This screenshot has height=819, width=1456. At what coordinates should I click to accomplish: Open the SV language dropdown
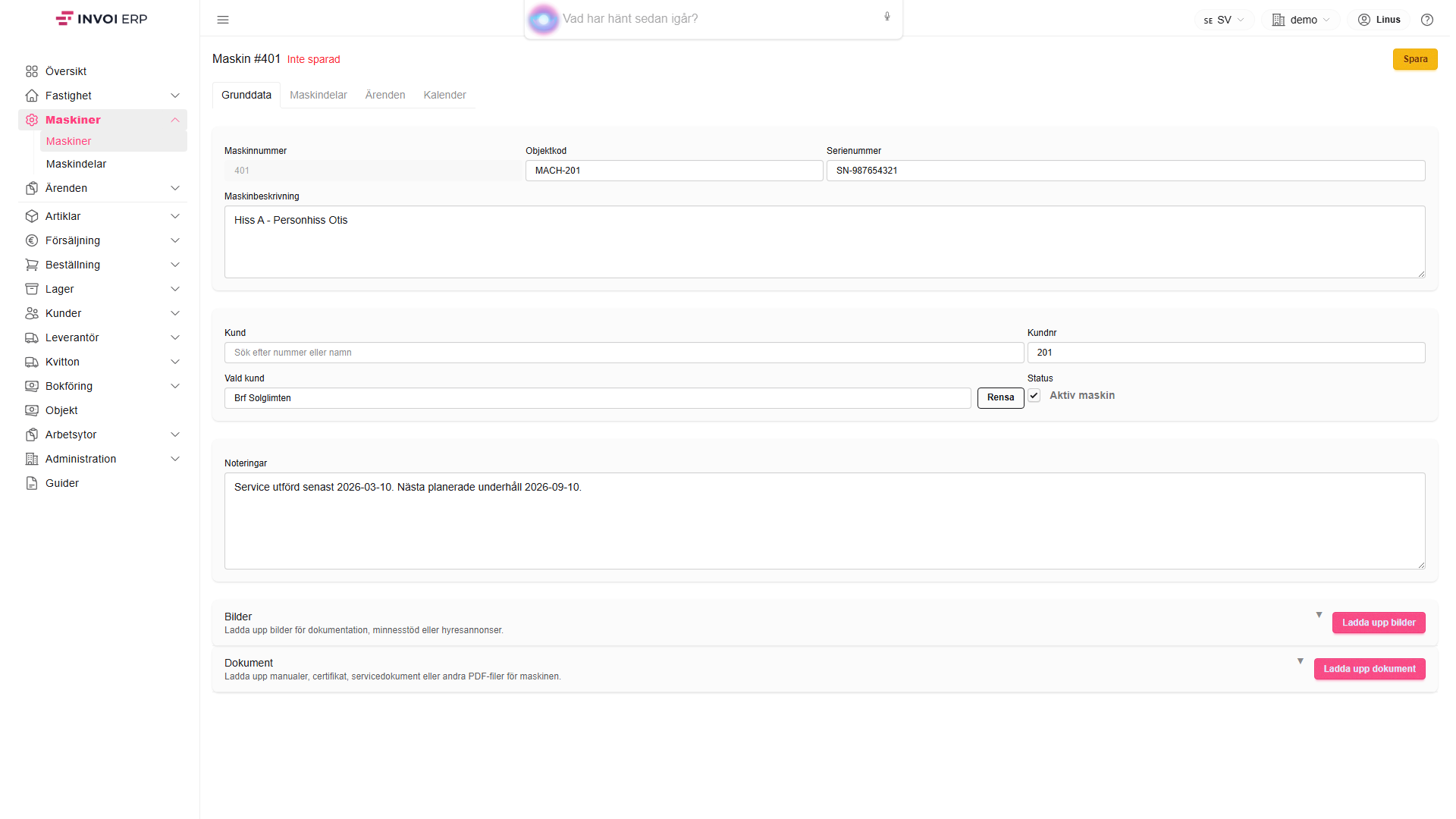(x=1224, y=20)
